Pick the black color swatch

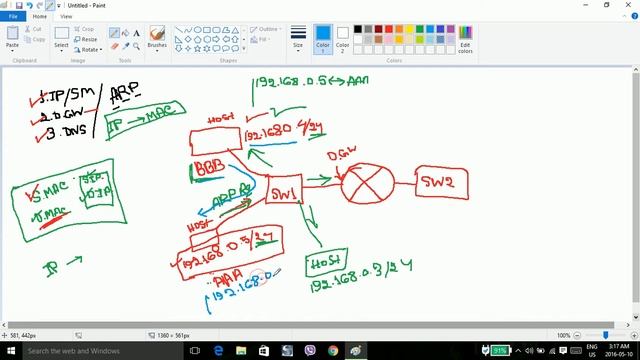coord(358,29)
